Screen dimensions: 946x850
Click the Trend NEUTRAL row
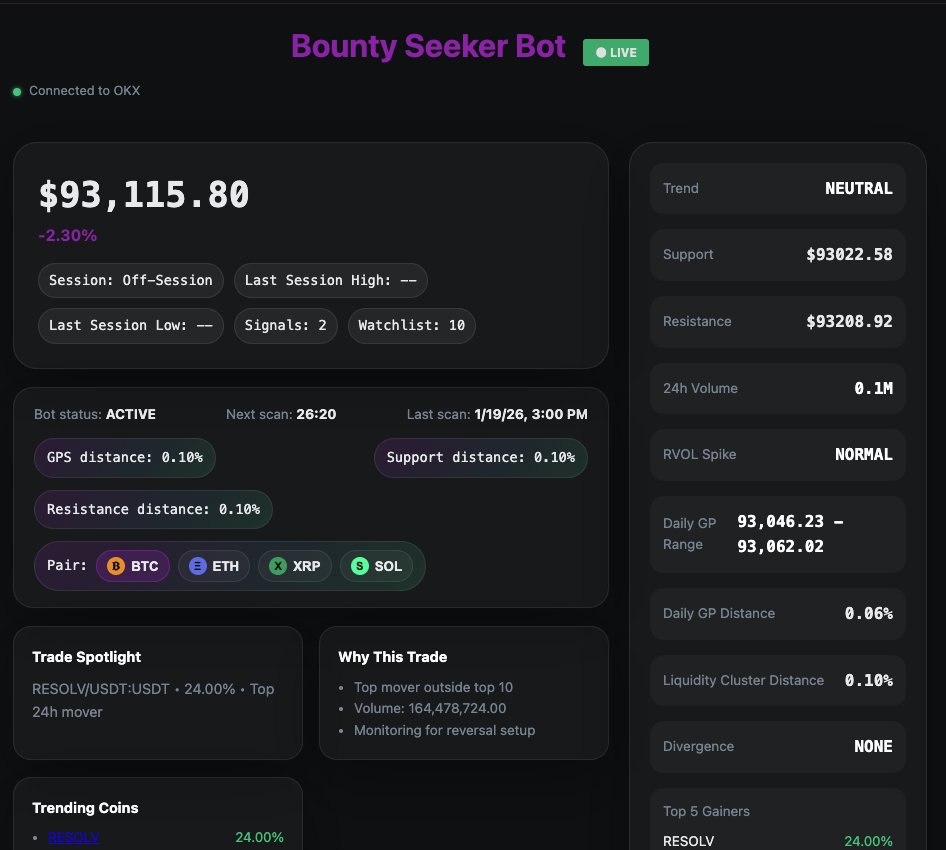tap(778, 188)
